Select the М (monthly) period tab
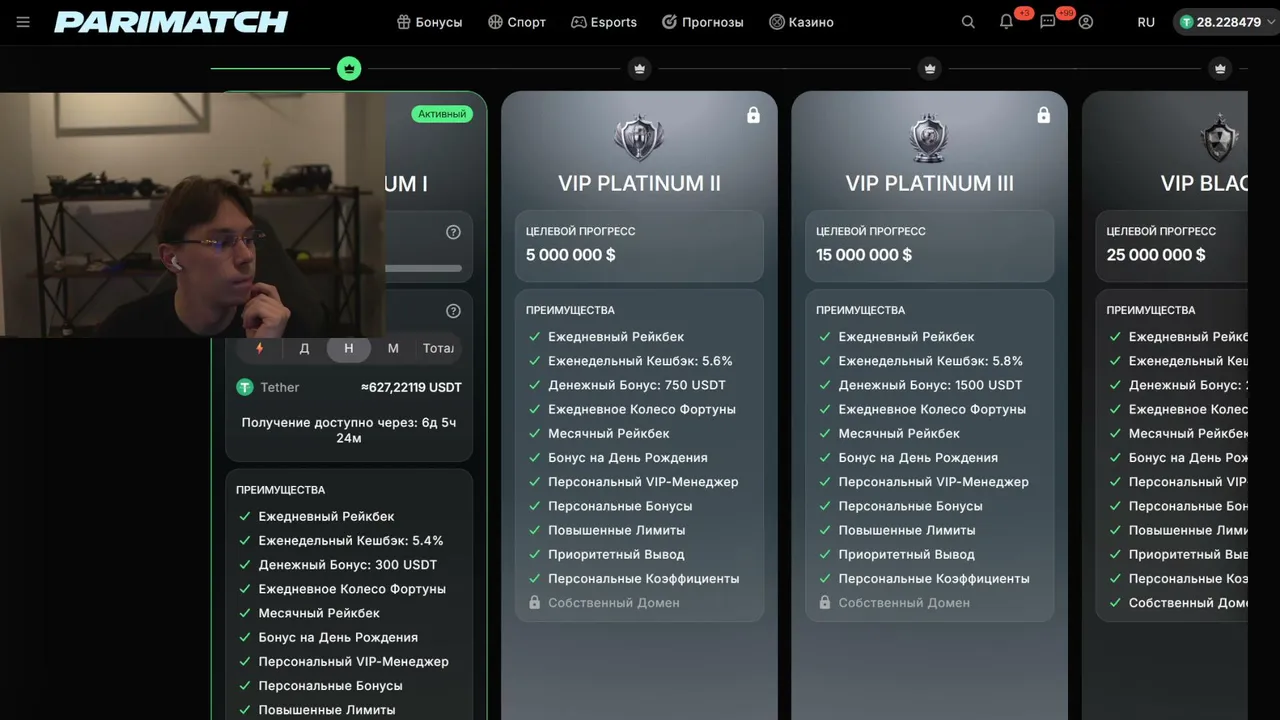1280x720 pixels. tap(393, 348)
